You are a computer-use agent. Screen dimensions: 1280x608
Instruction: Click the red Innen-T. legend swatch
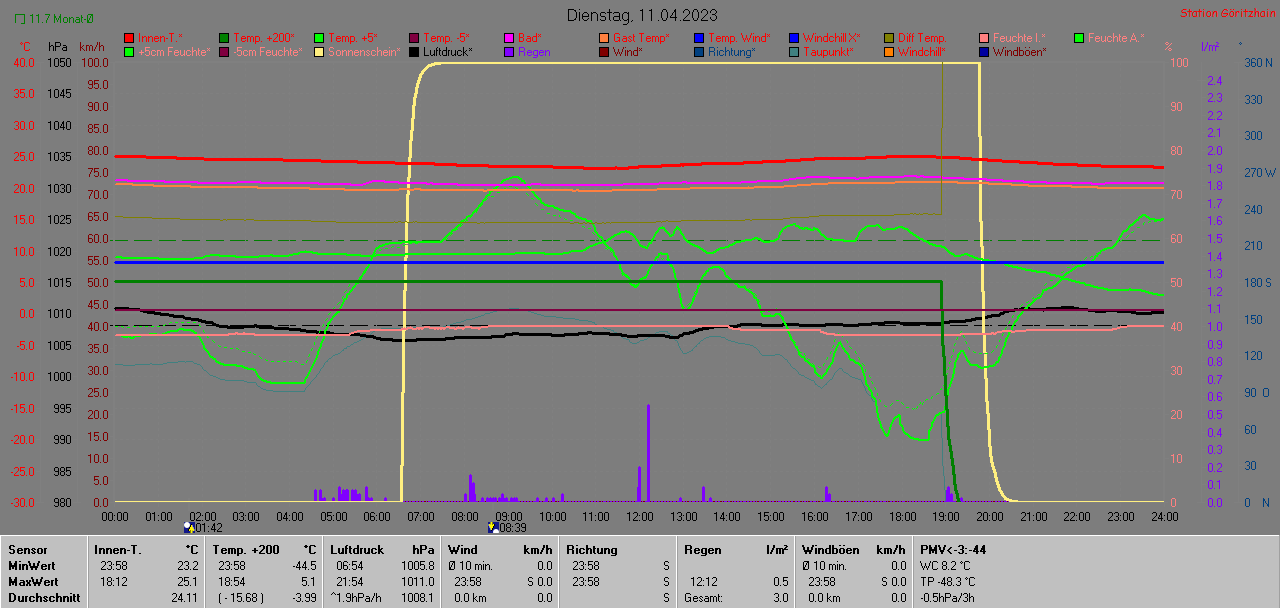click(129, 38)
